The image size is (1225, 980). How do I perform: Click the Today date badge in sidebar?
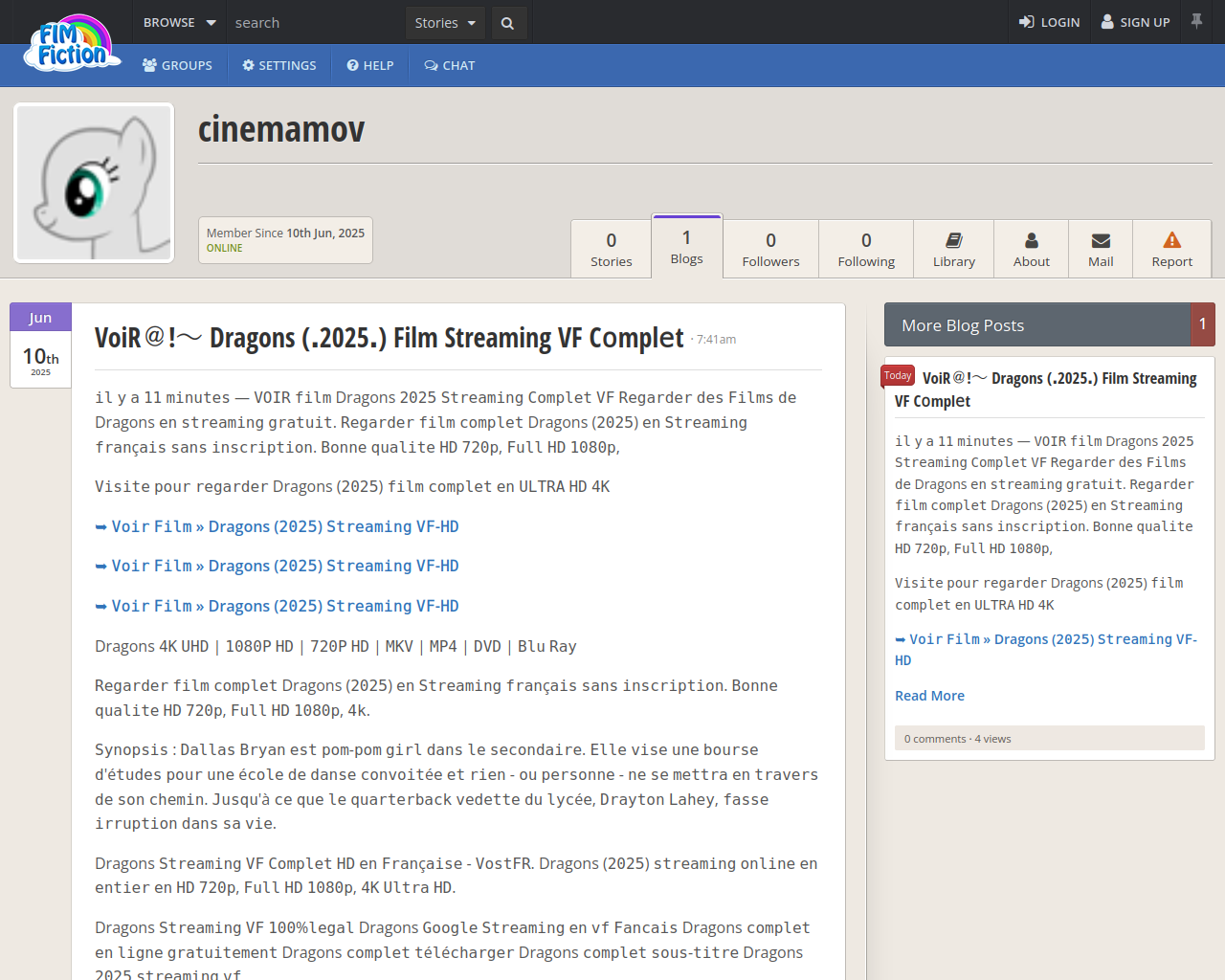(898, 376)
